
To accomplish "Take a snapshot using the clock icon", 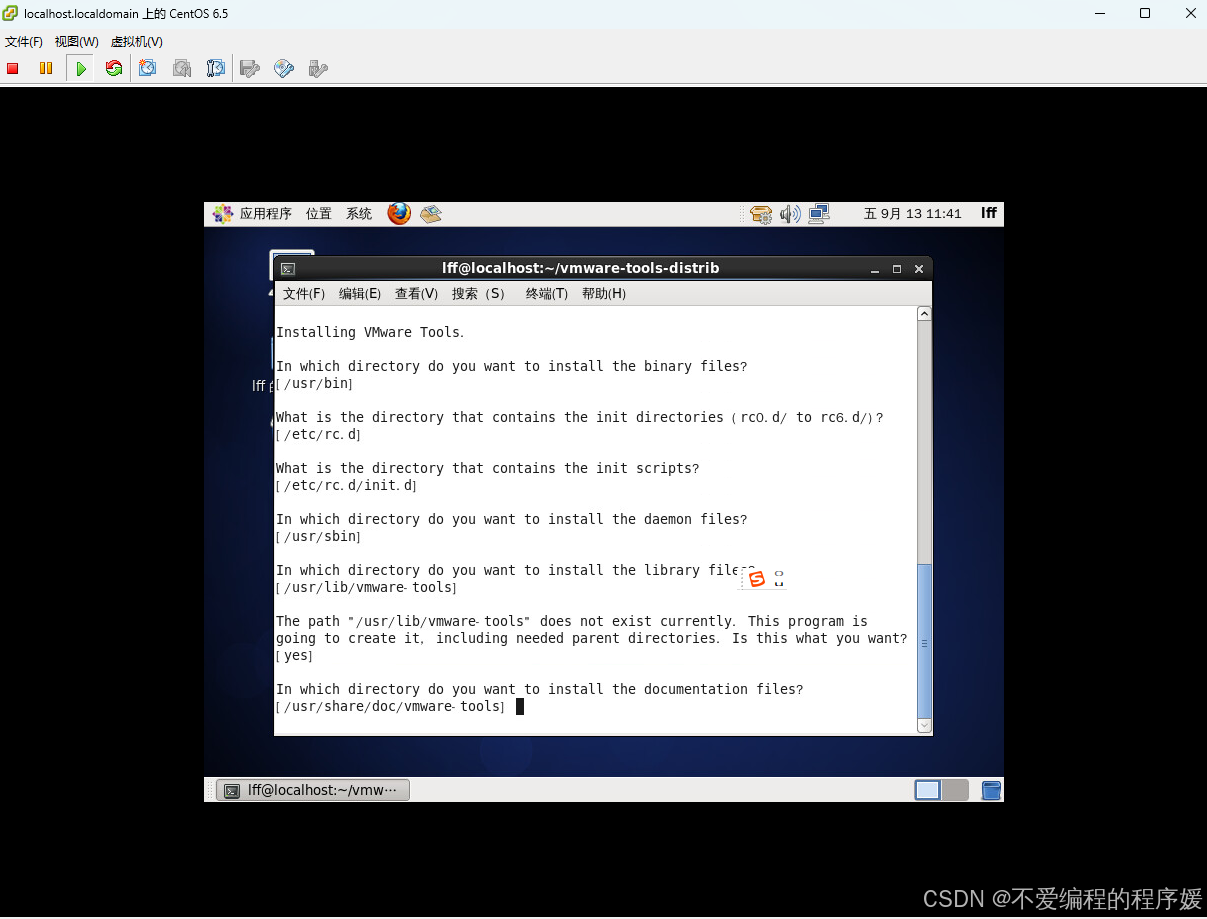I will (x=148, y=68).
